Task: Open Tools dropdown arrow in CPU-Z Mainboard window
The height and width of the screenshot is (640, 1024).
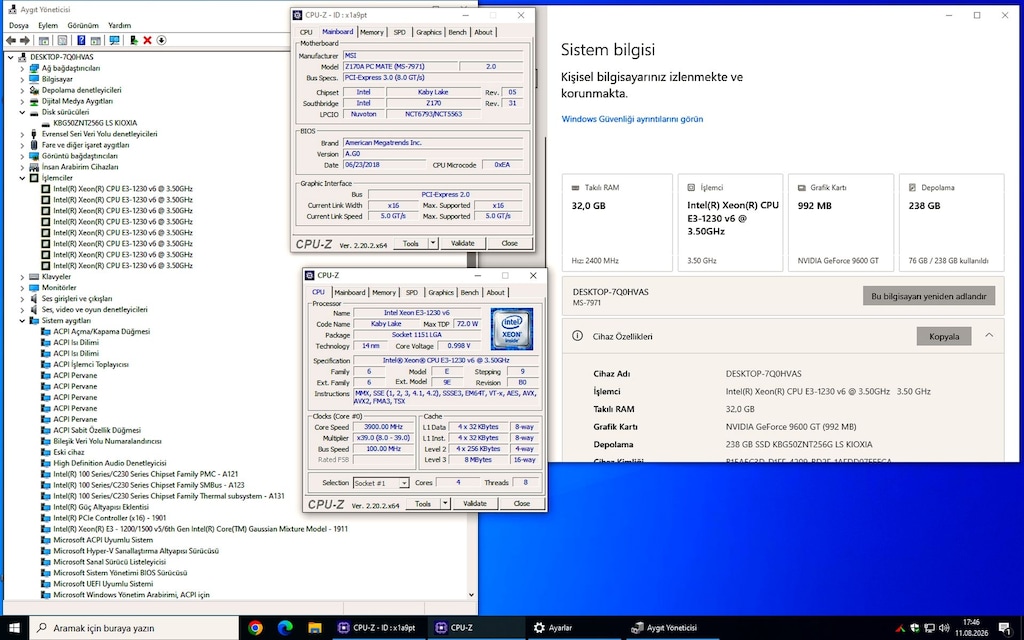Action: coord(433,243)
